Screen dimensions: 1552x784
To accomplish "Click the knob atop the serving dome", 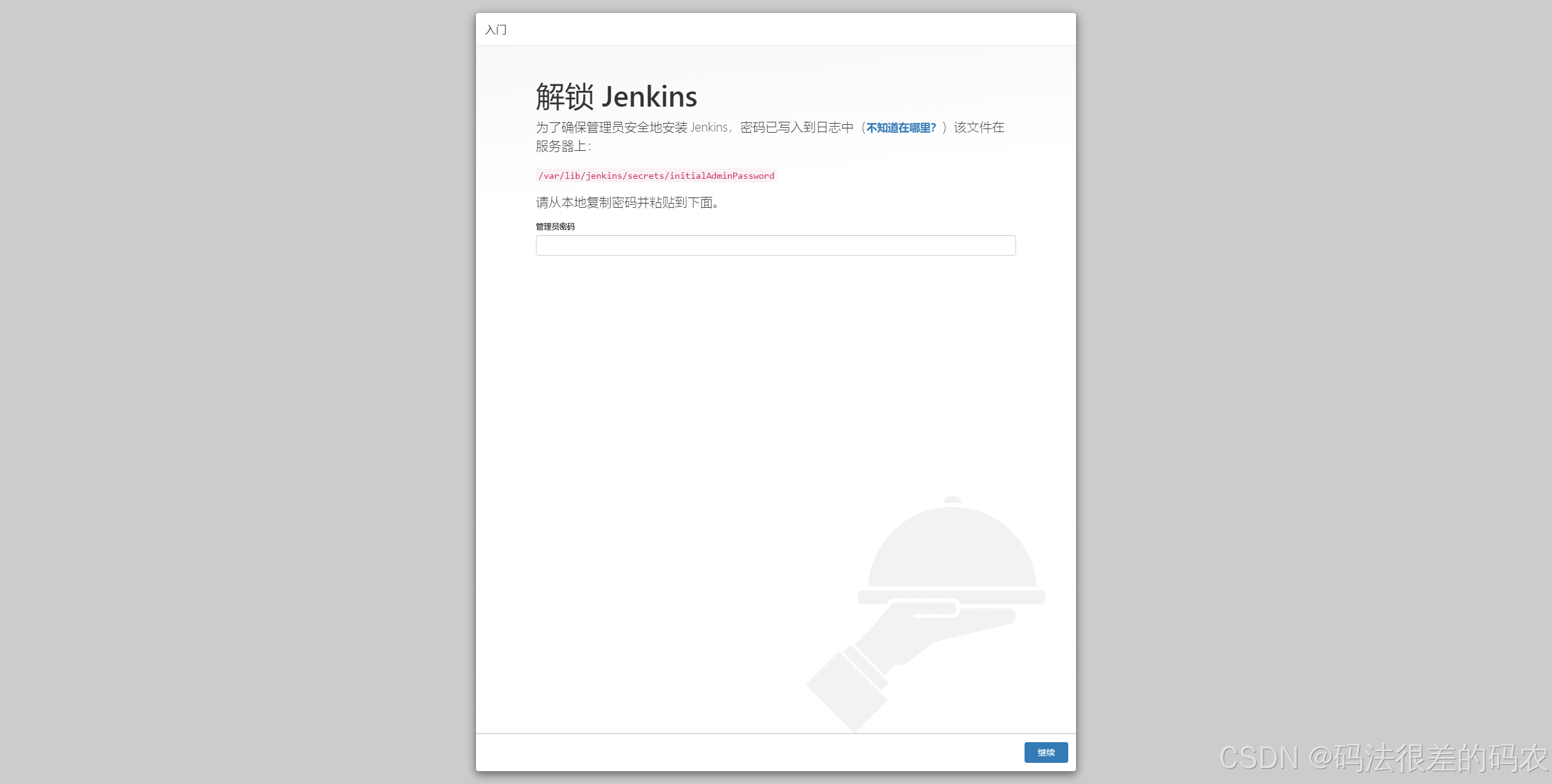I will pos(952,500).
